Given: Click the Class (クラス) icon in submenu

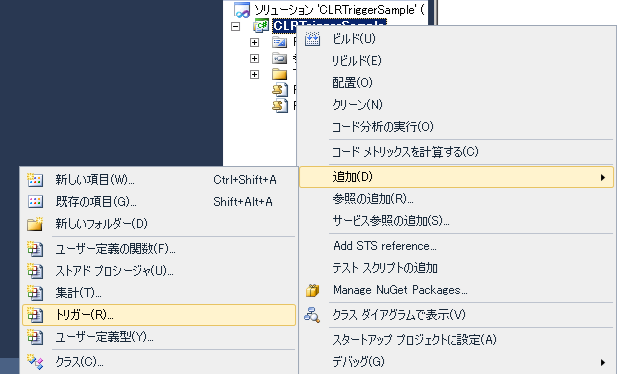Looking at the screenshot, I should pos(35,362).
